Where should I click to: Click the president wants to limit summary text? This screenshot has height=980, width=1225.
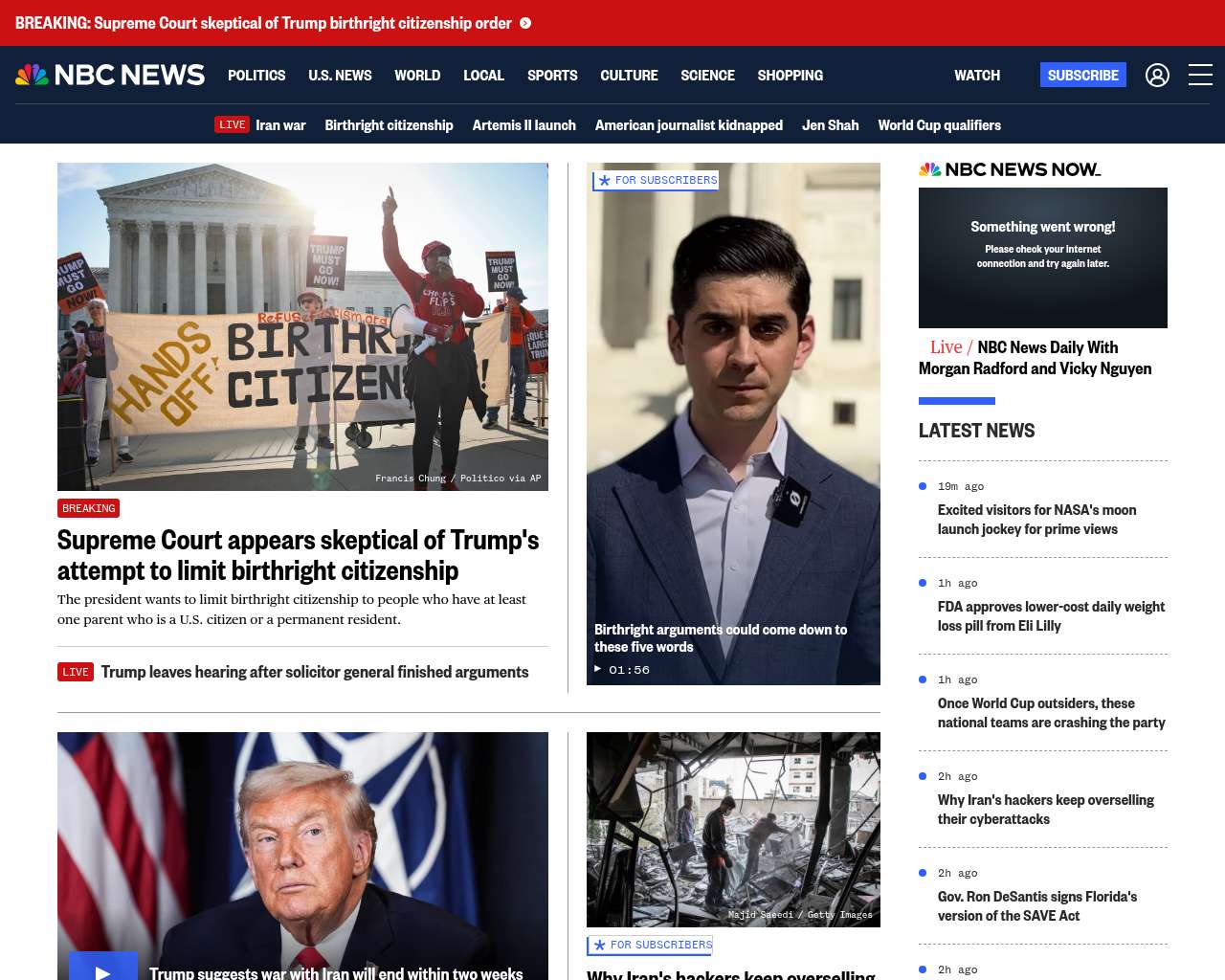[x=292, y=609]
